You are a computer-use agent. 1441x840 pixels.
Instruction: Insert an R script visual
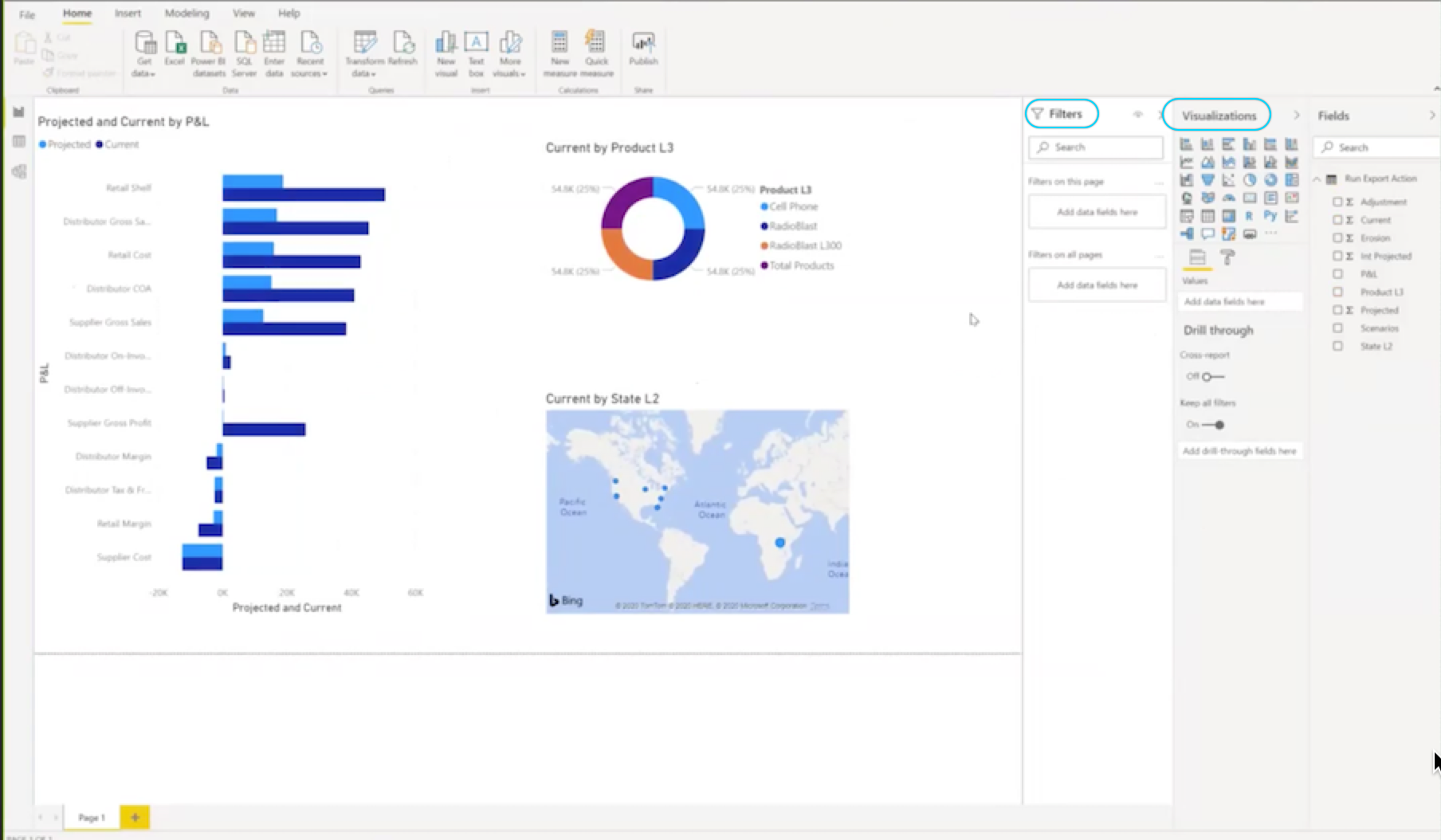point(1250,215)
